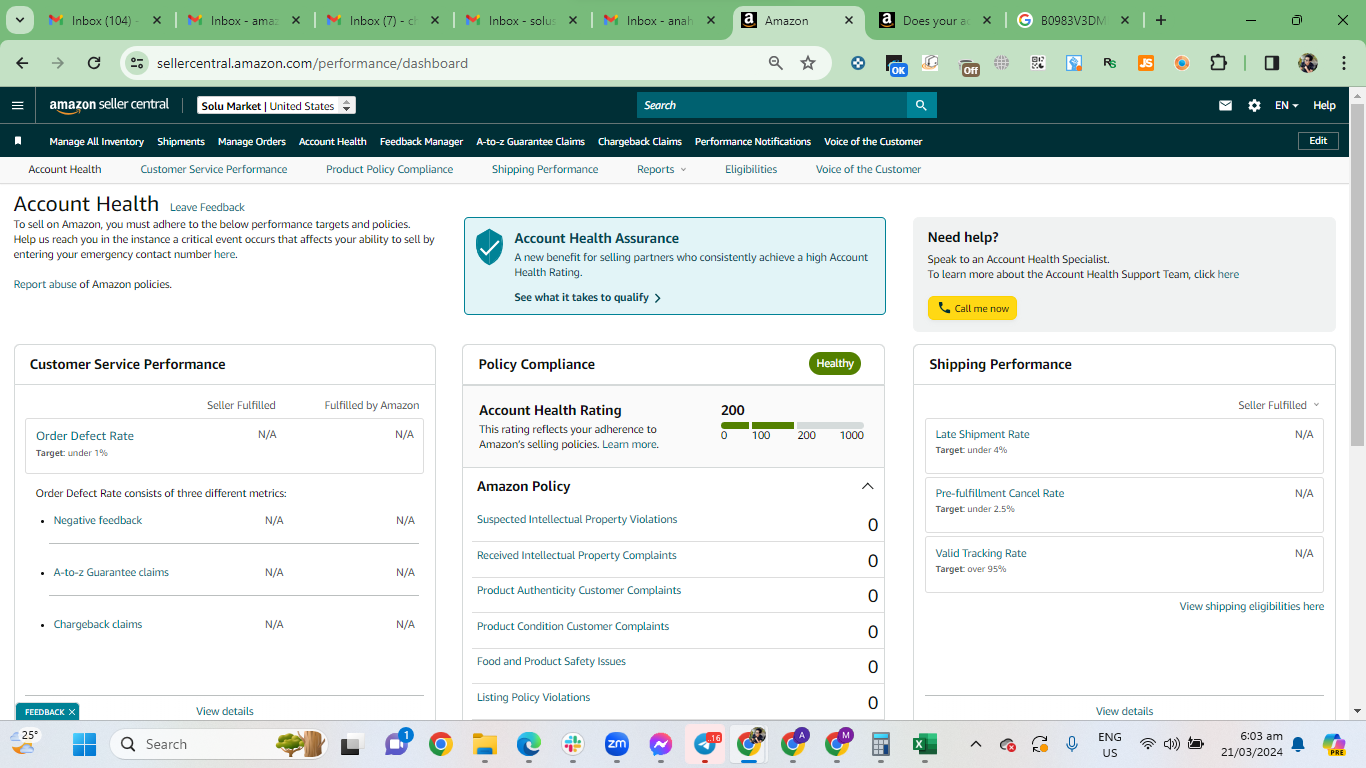This screenshot has width=1366, height=768.
Task: Click the Seller Central search field
Action: pyautogui.click(x=772, y=105)
